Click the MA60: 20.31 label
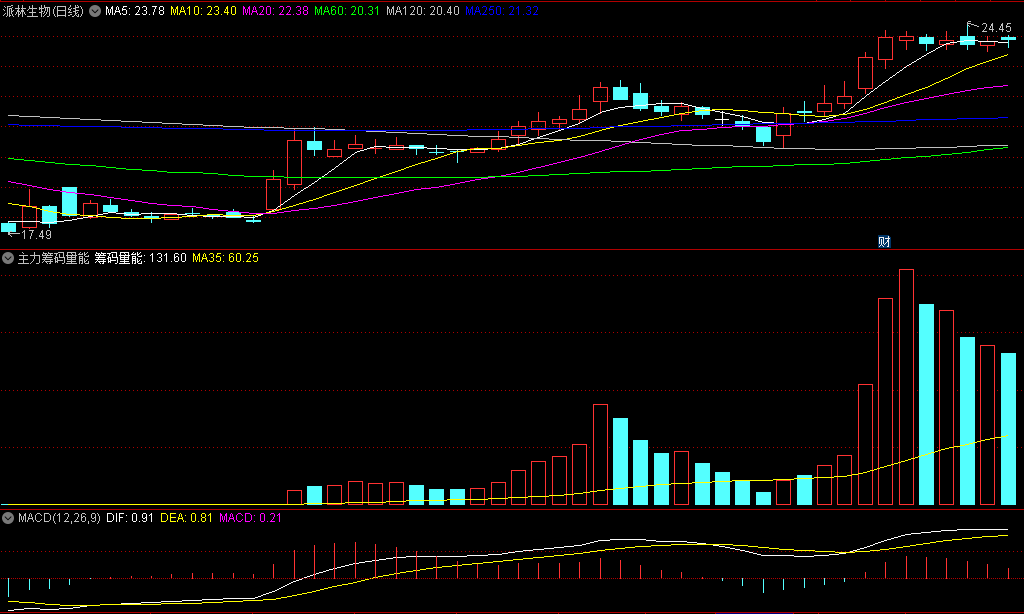Image resolution: width=1024 pixels, height=614 pixels. [x=347, y=11]
